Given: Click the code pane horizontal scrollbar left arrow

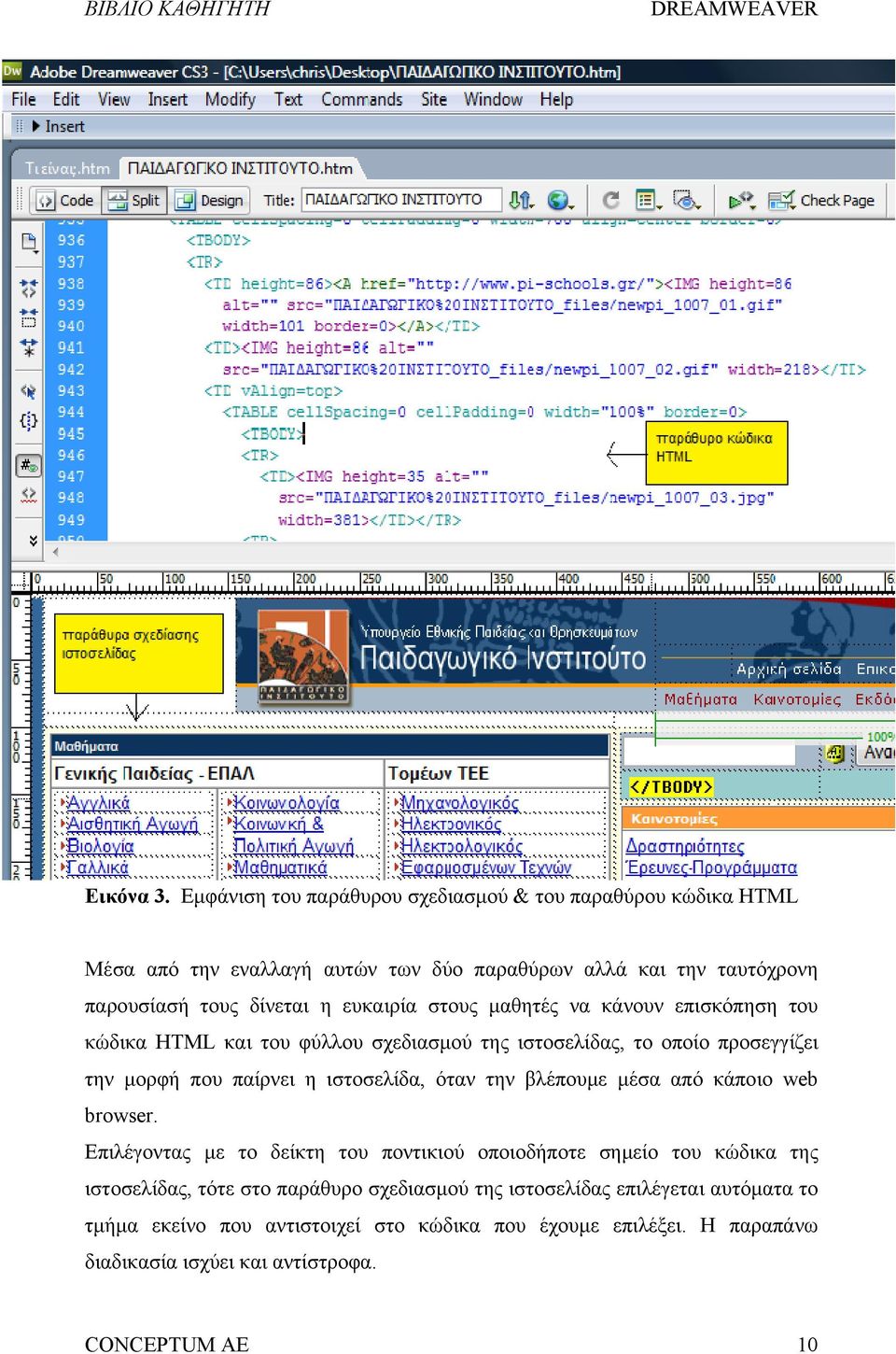Looking at the screenshot, I should tap(55, 552).
